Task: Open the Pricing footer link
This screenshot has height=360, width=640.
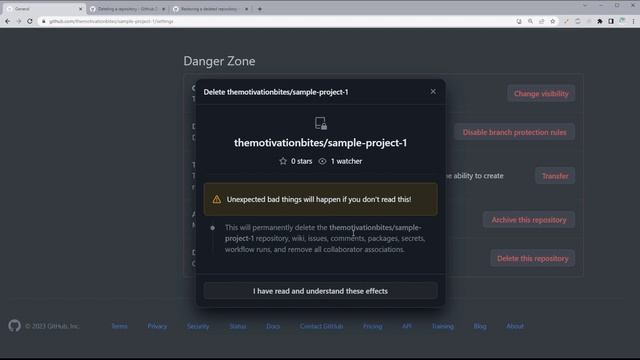Action: [373, 326]
